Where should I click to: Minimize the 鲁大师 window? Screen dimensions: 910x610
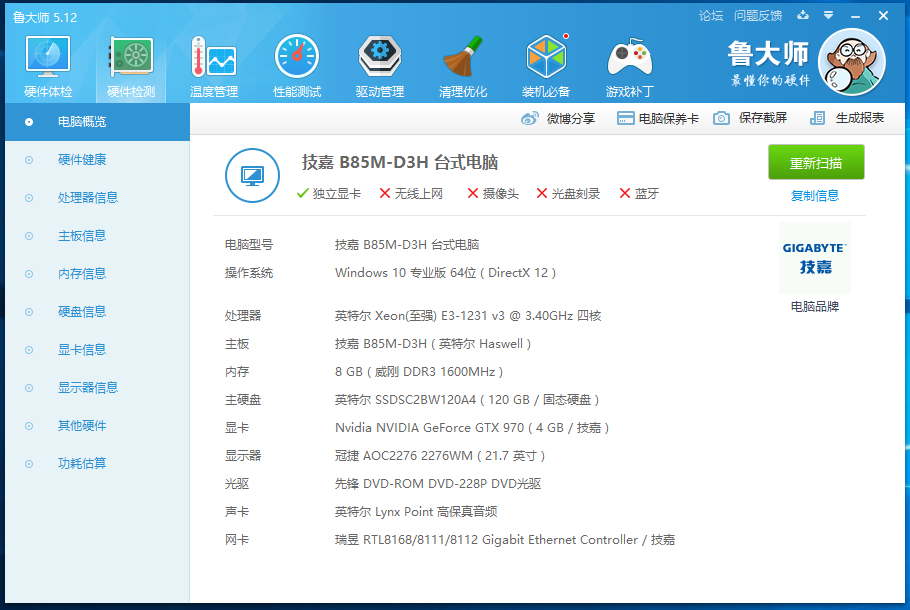point(855,16)
